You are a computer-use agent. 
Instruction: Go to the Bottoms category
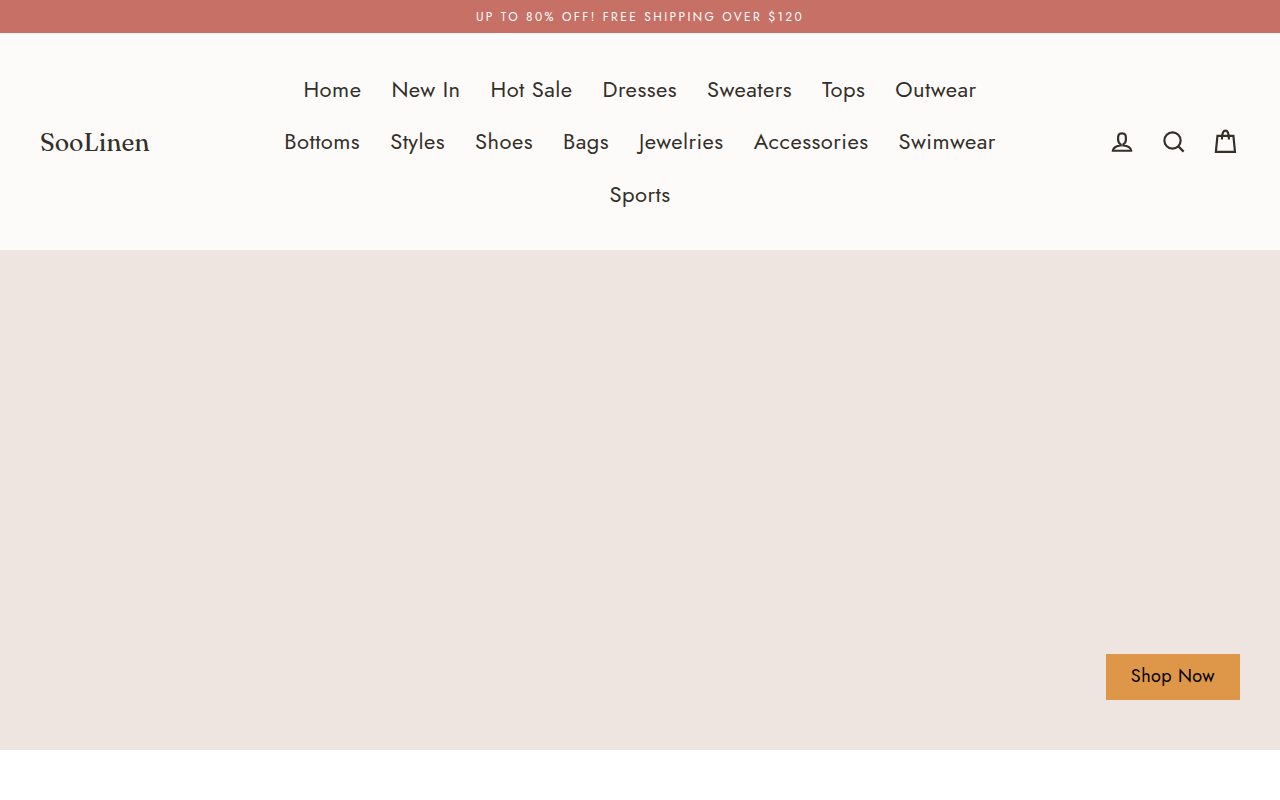pos(322,142)
